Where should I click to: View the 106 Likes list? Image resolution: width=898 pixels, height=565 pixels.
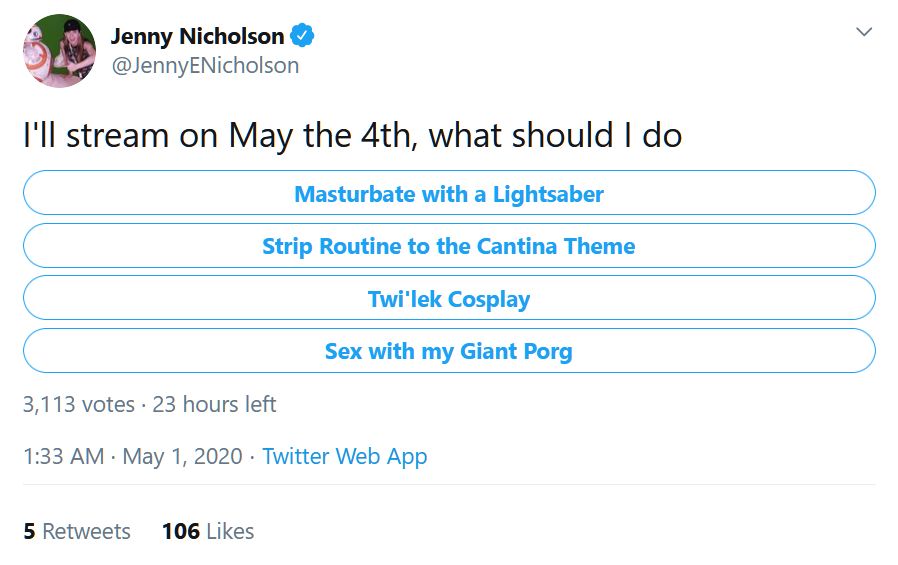pos(208,531)
